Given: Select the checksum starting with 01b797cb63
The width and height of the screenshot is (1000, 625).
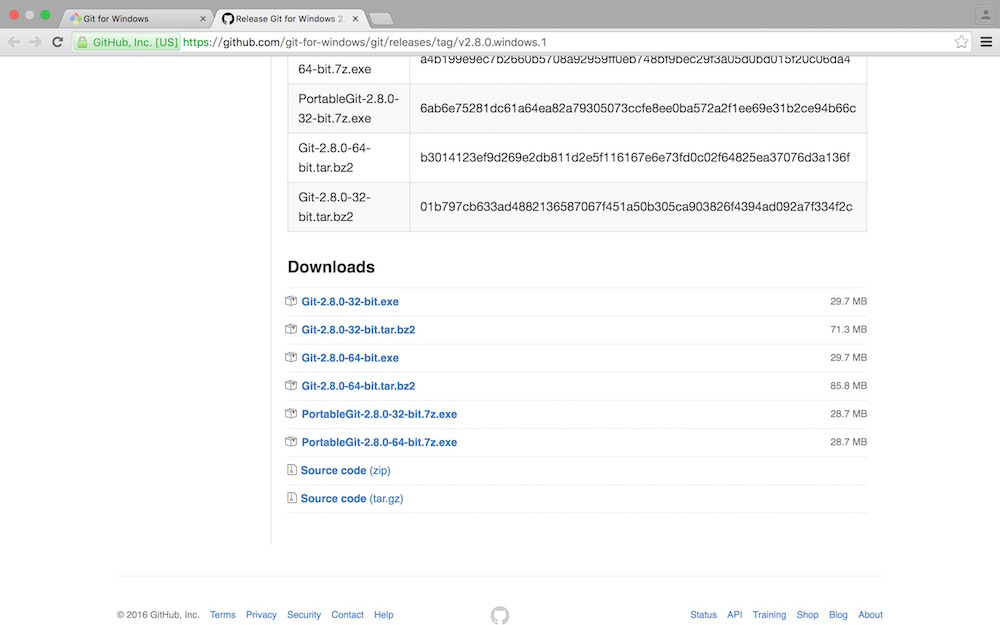Looking at the screenshot, I should pyautogui.click(x=636, y=207).
